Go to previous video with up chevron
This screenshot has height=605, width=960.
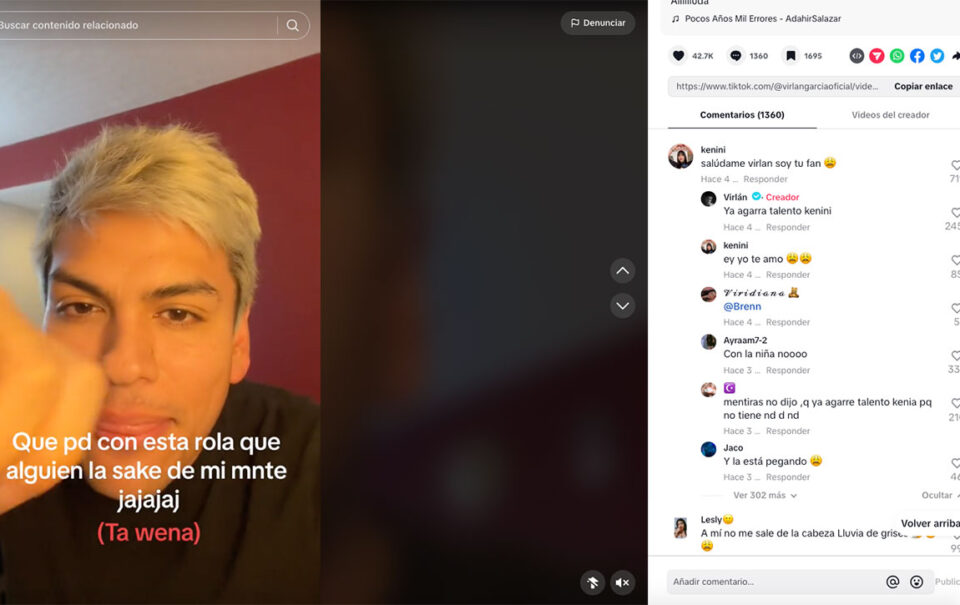(x=623, y=271)
